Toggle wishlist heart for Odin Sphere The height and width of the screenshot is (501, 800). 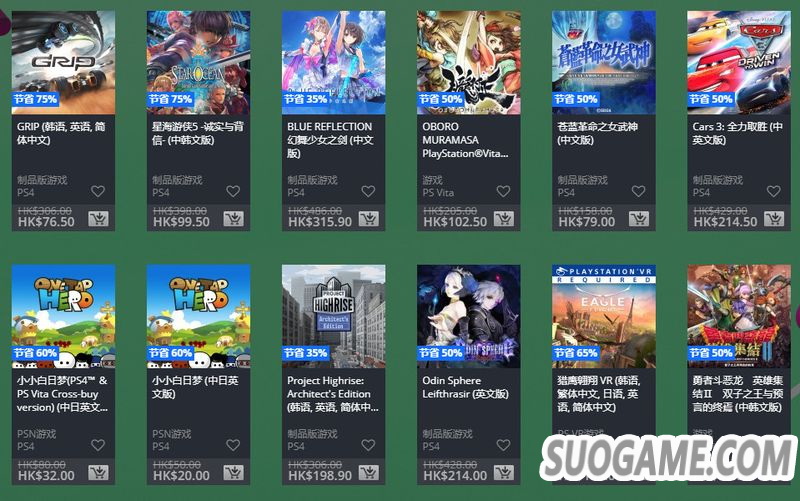[x=504, y=445]
